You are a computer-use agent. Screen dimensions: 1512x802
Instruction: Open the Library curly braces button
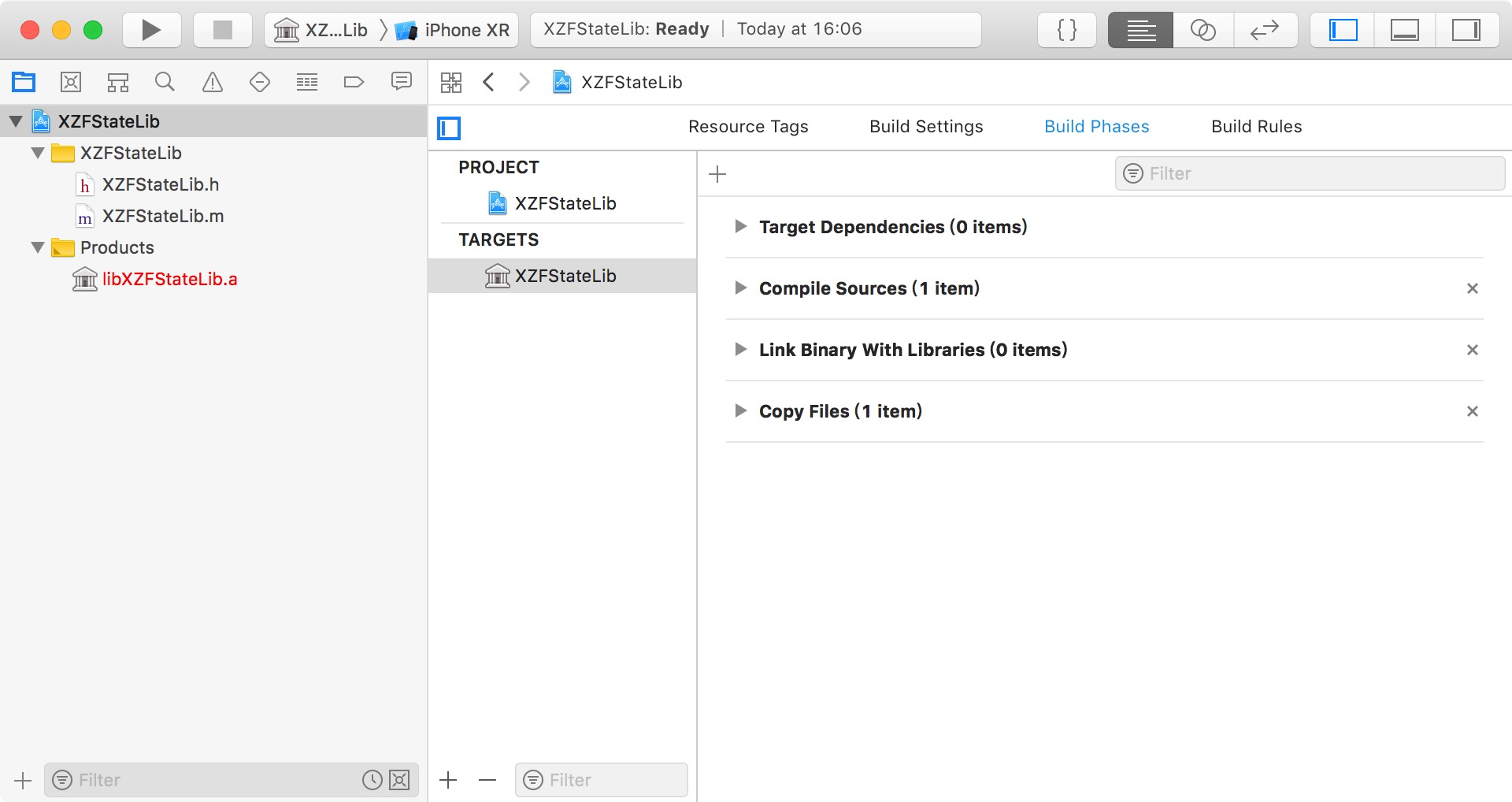click(1067, 30)
